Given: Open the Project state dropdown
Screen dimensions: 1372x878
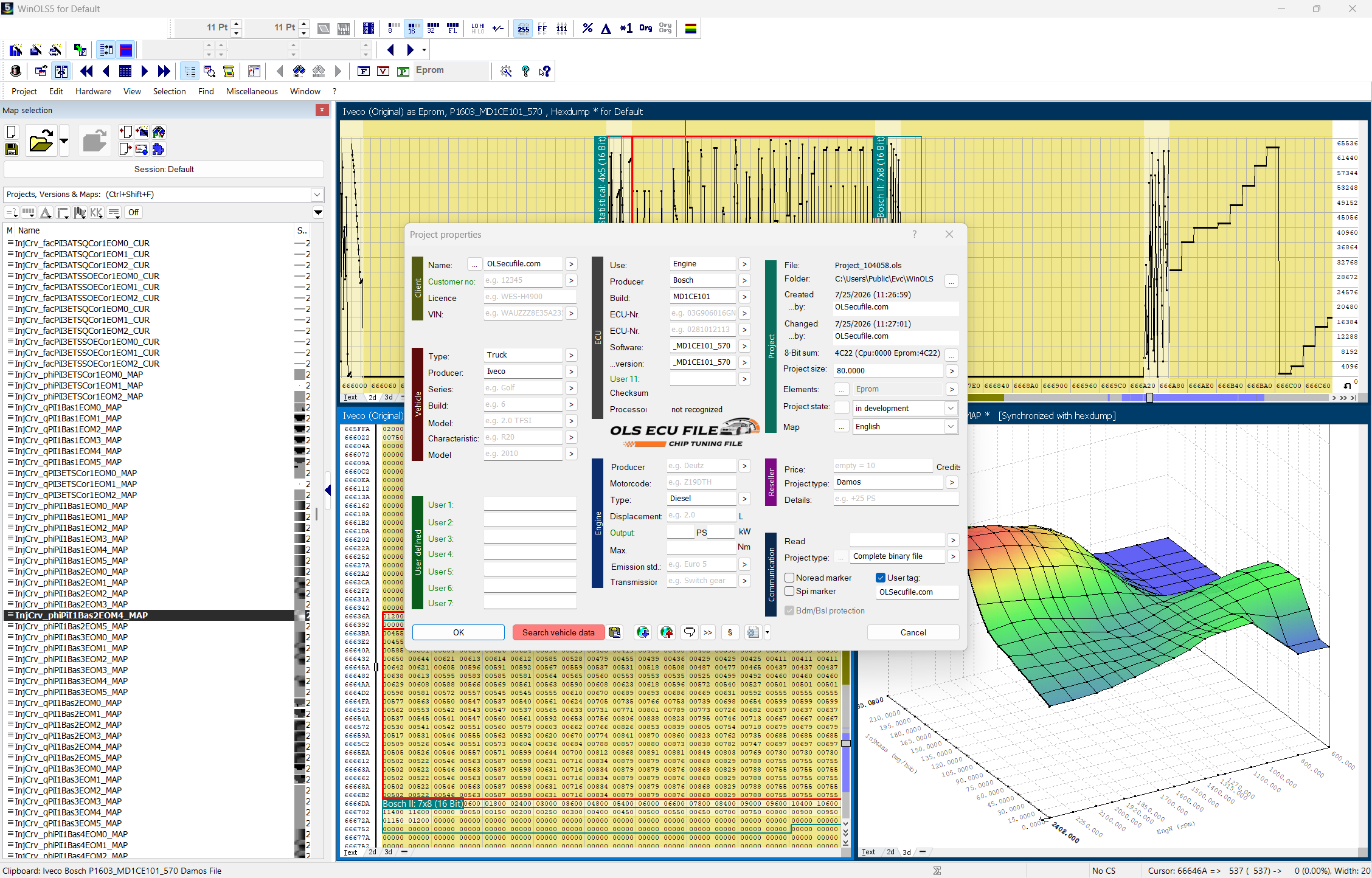Looking at the screenshot, I should pyautogui.click(x=905, y=408).
